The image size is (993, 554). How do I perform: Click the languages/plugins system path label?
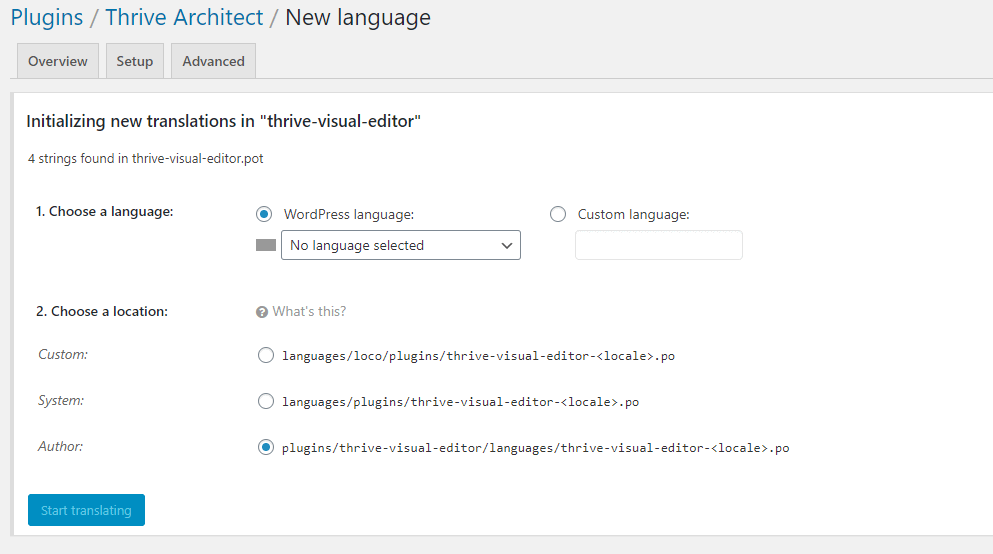click(x=460, y=402)
